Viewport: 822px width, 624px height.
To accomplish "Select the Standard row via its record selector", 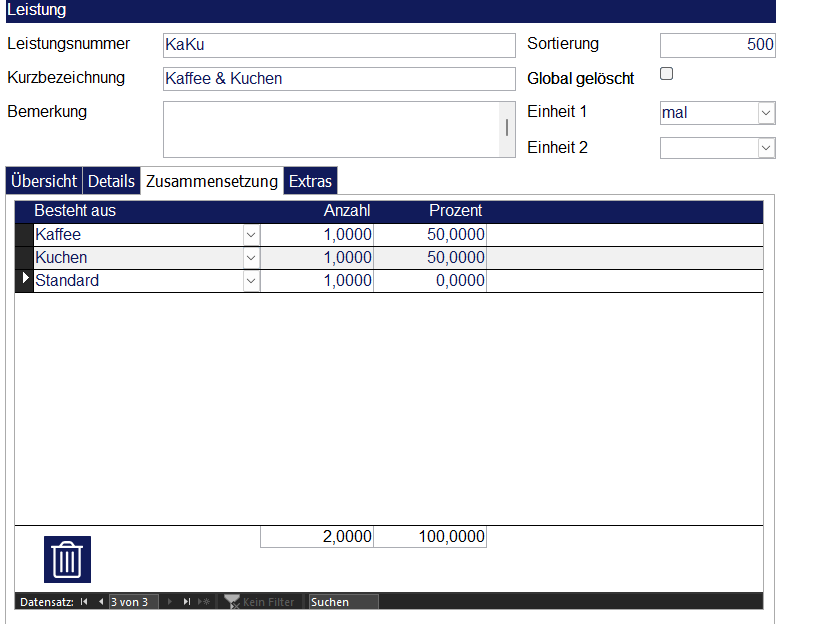I will (25, 281).
